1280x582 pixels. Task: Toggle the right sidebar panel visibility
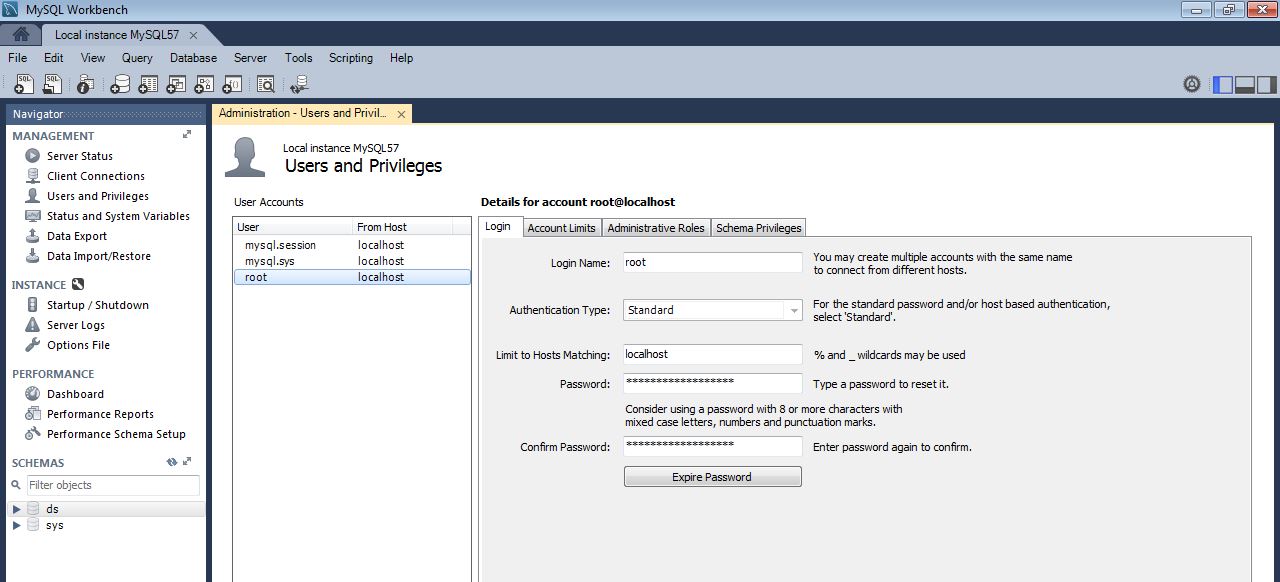tap(1267, 85)
